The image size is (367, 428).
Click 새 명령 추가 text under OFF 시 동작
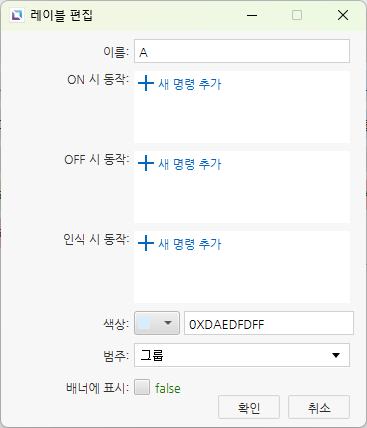tap(190, 164)
